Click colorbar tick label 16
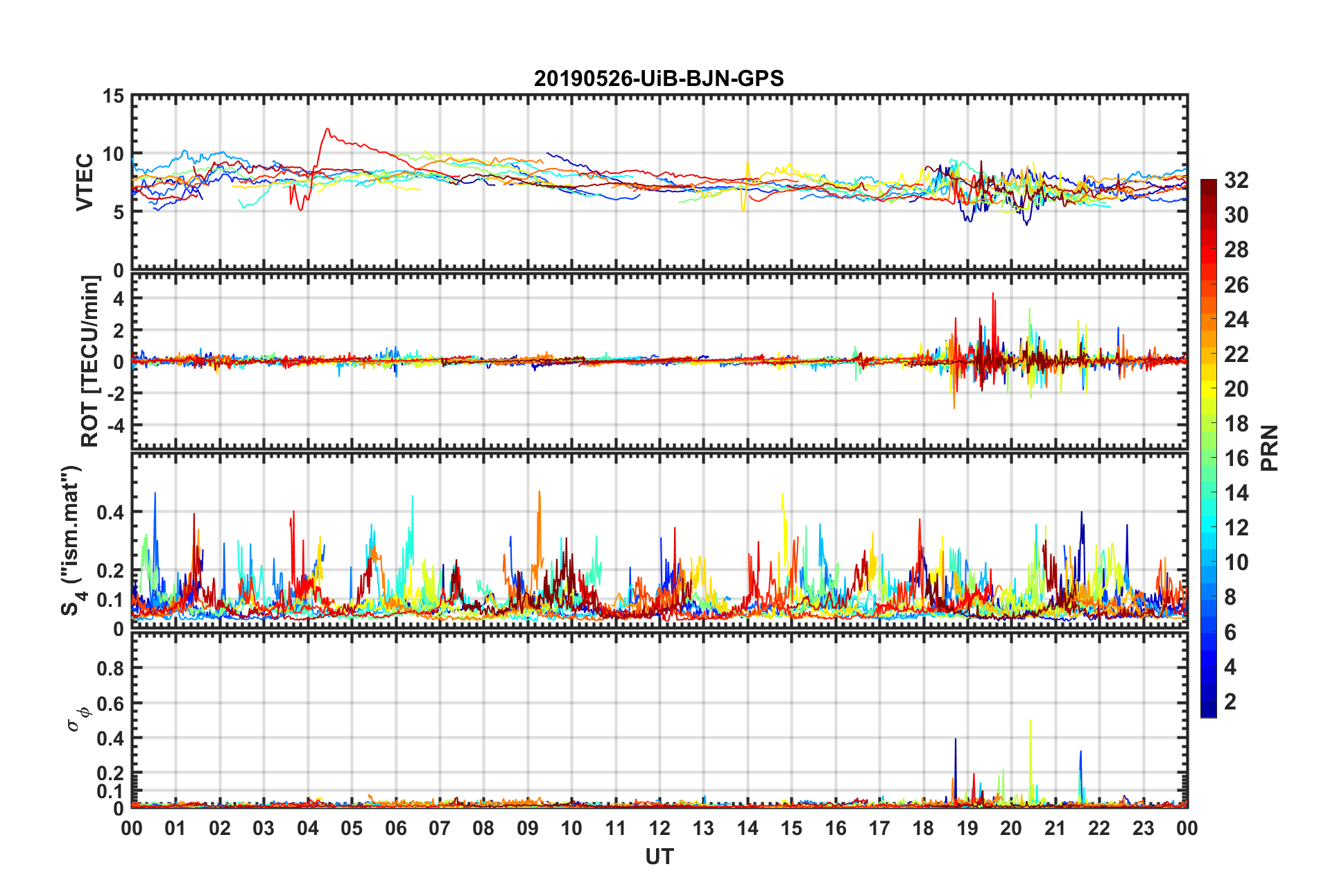The height and width of the screenshot is (896, 1319). pyautogui.click(x=1236, y=458)
